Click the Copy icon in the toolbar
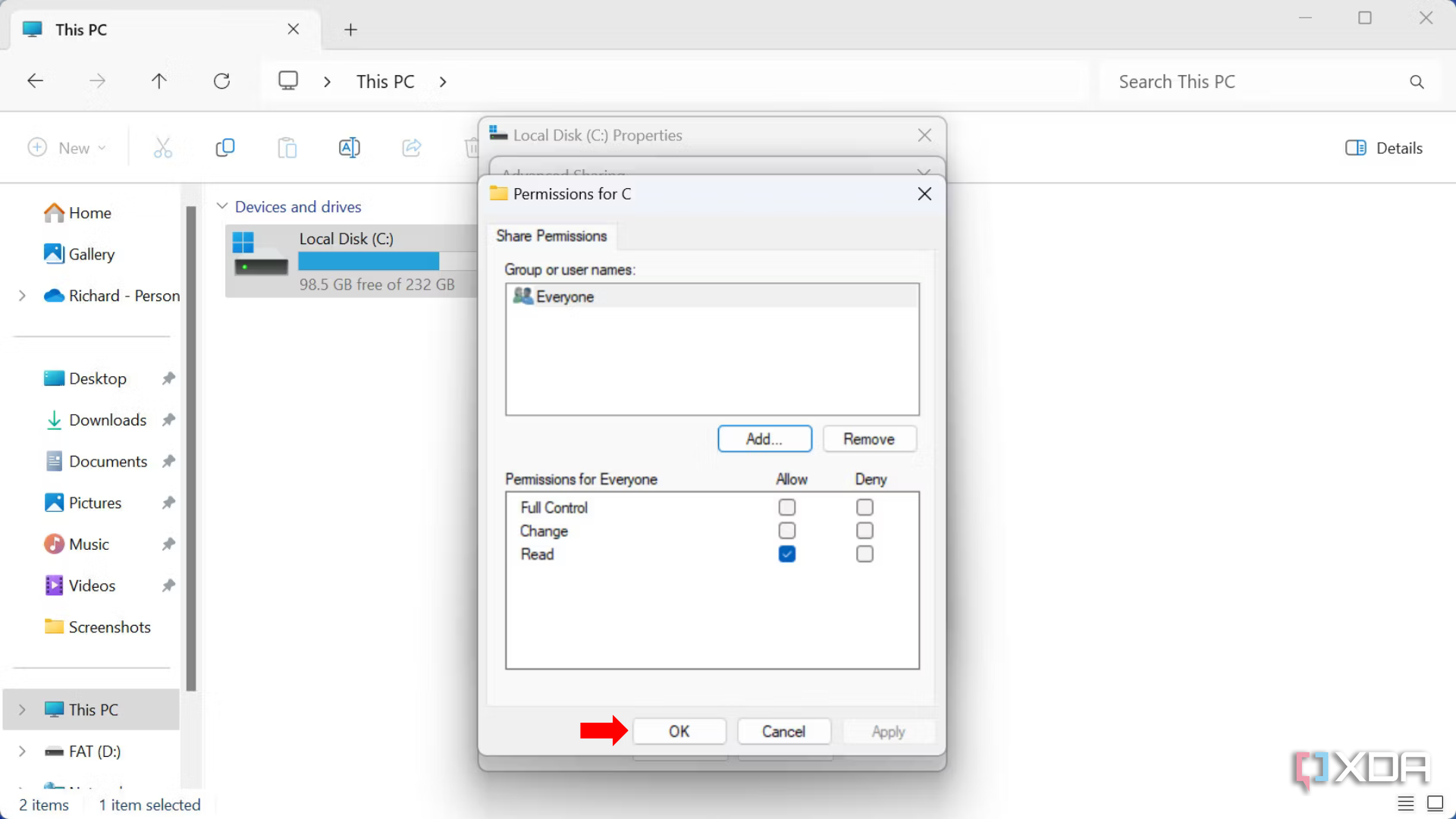 [225, 147]
